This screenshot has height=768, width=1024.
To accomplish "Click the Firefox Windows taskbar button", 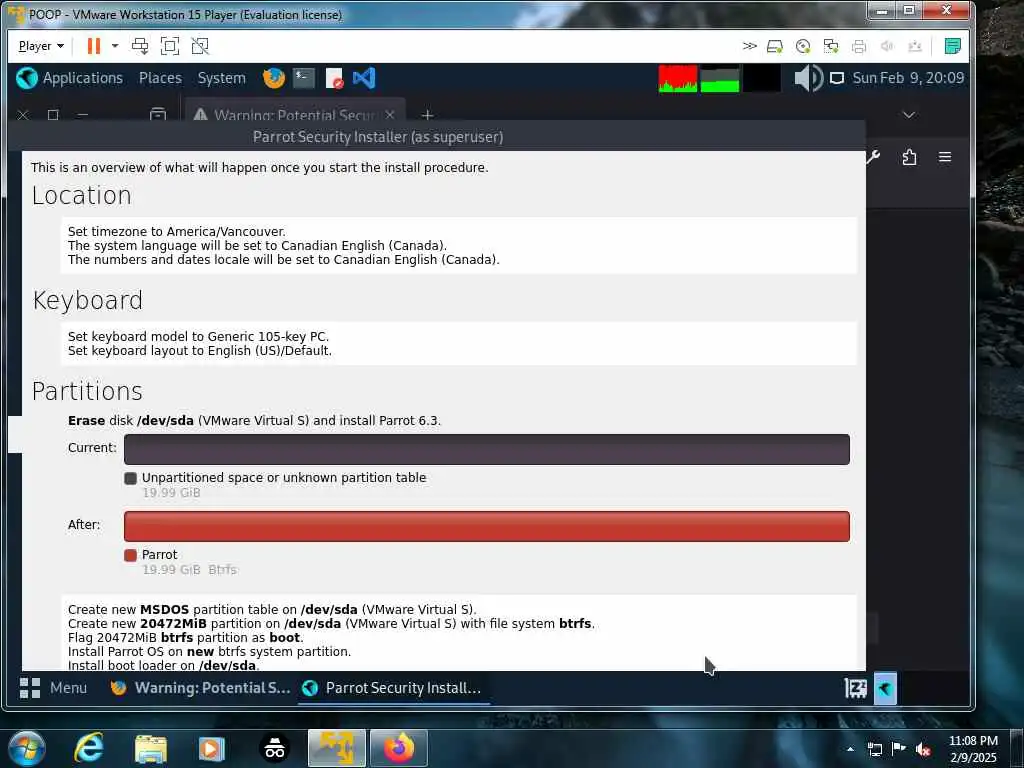I will click(399, 748).
